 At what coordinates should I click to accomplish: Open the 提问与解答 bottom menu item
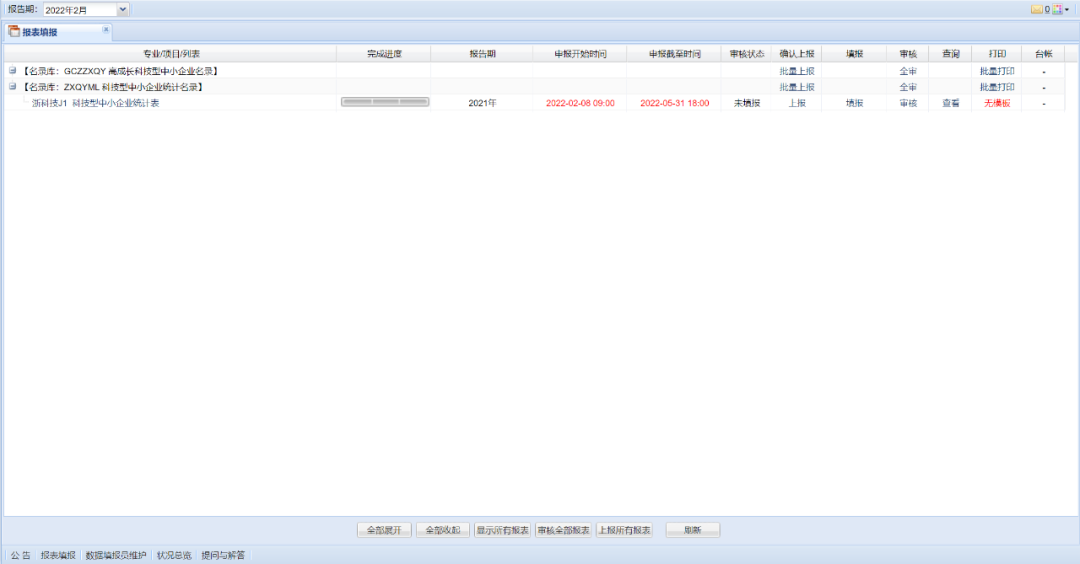pyautogui.click(x=223, y=555)
